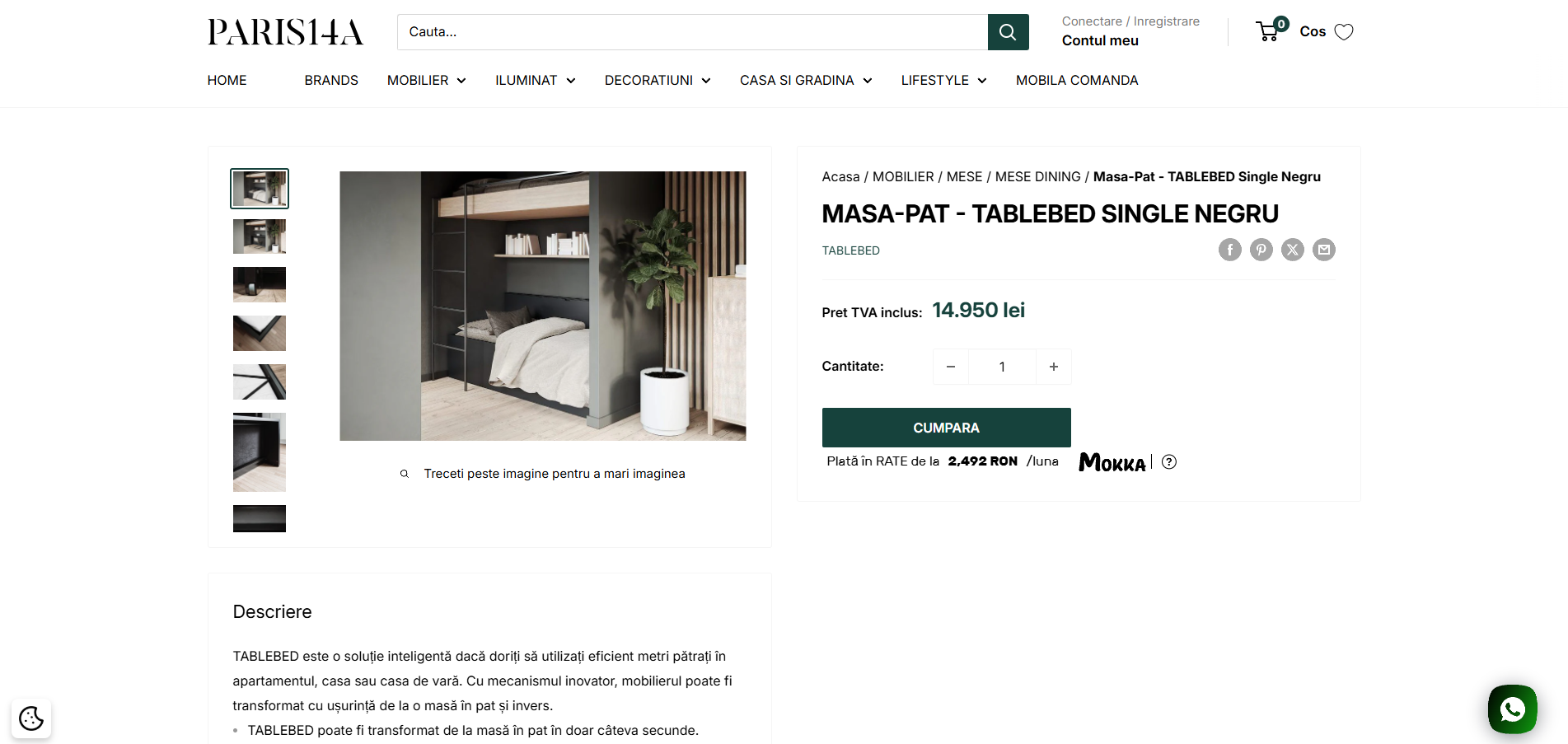Share product by email icon
The image size is (1568, 744).
(1324, 250)
